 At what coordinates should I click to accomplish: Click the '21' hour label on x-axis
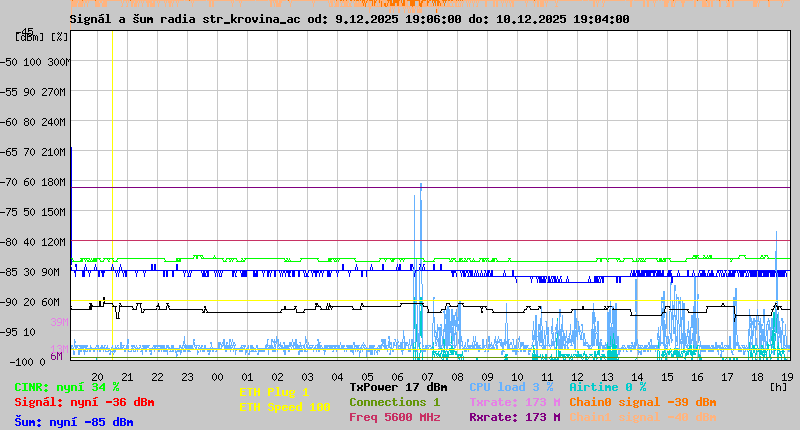click(127, 377)
